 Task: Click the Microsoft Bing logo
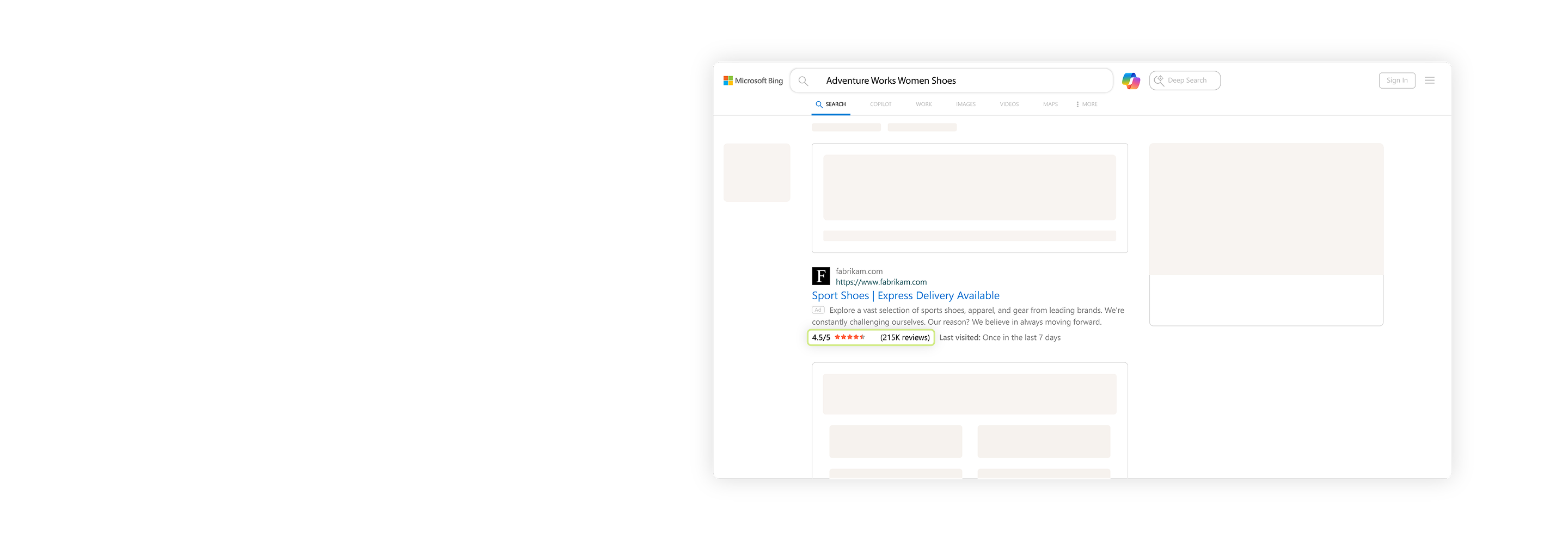coord(753,81)
